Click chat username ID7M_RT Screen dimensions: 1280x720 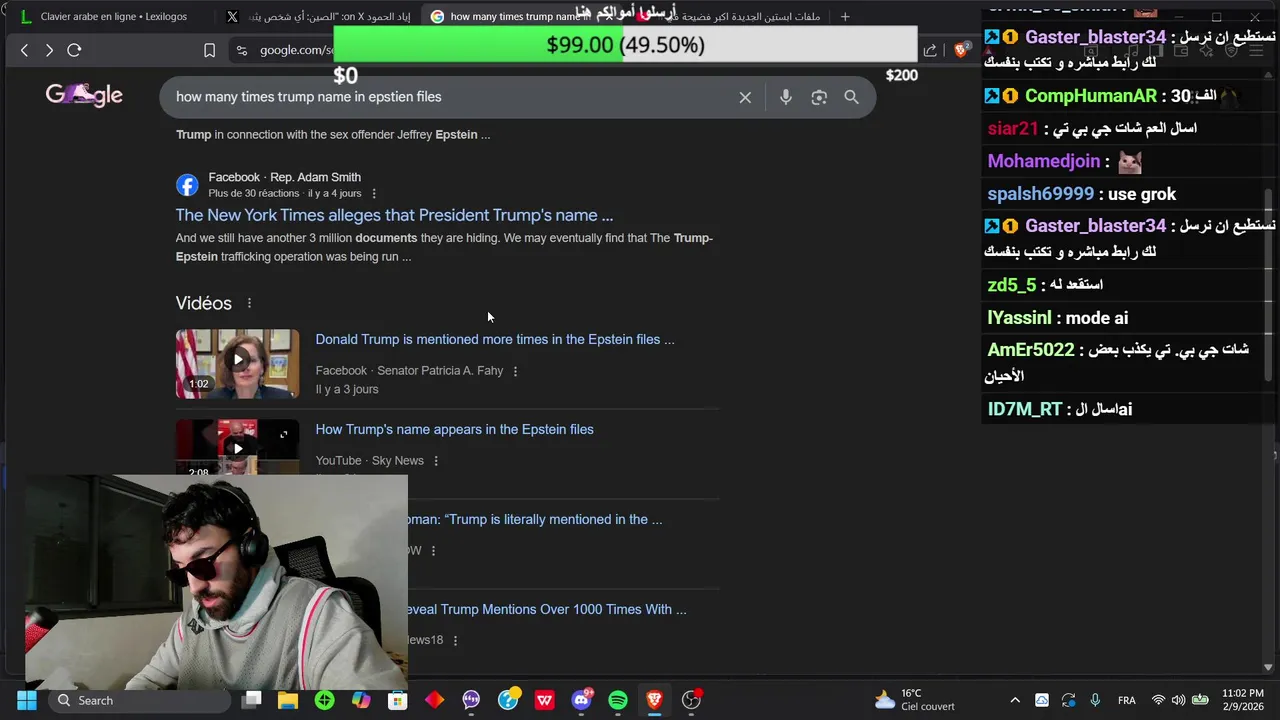point(1024,409)
